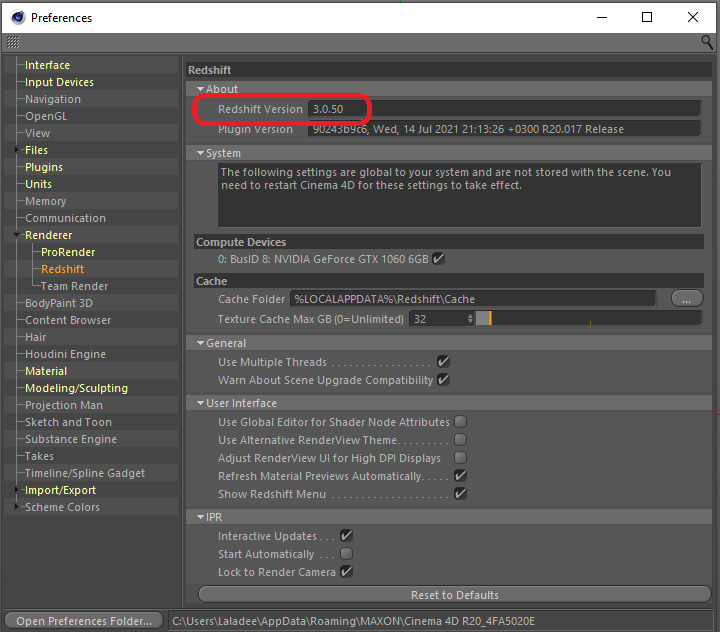This screenshot has height=632, width=720.
Task: Click the Texture Cache stepper arrows
Action: [470, 319]
